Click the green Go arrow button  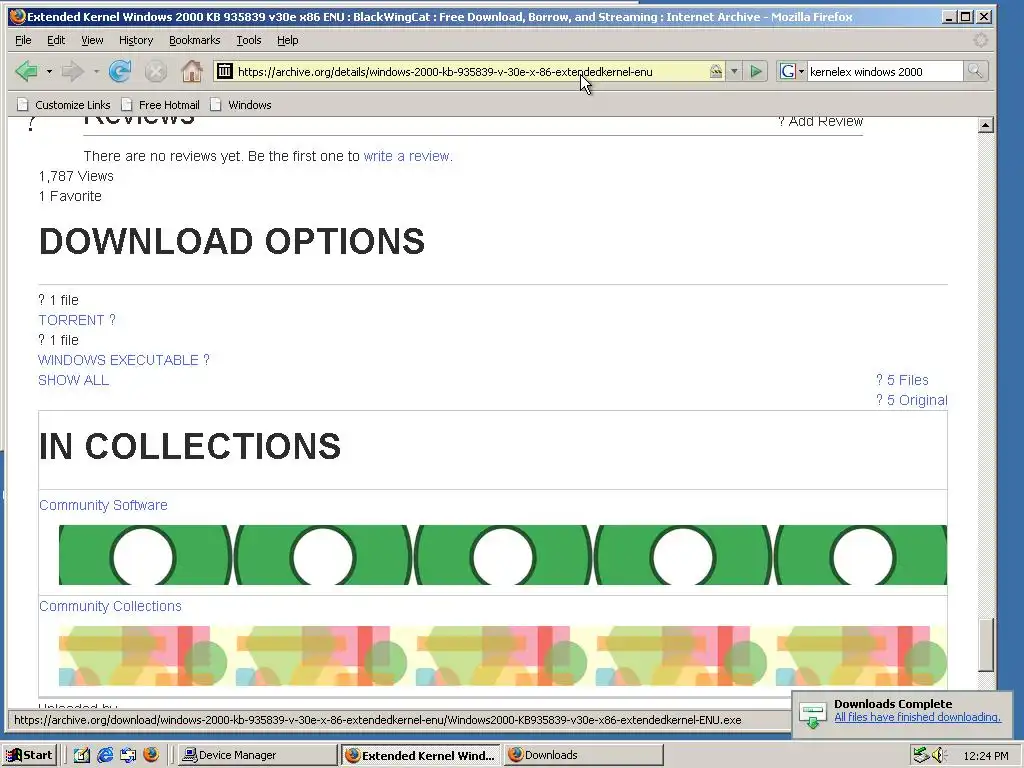click(756, 71)
